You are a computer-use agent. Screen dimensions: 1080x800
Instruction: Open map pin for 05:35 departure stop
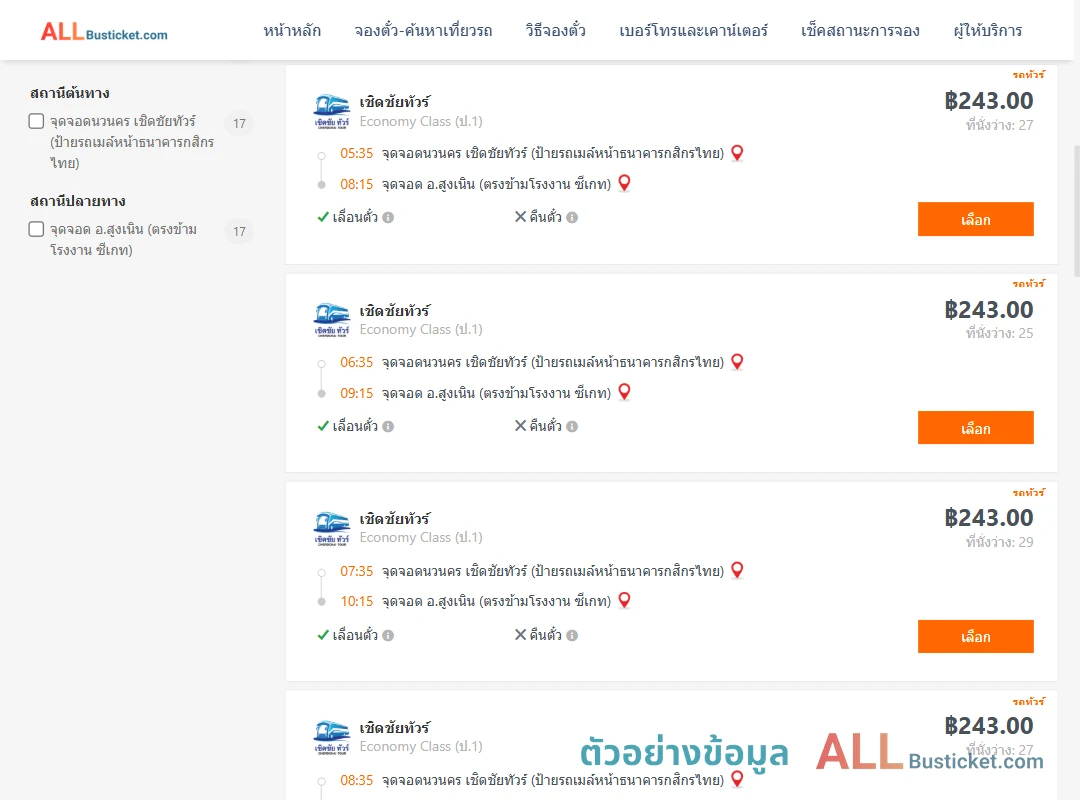pos(737,153)
